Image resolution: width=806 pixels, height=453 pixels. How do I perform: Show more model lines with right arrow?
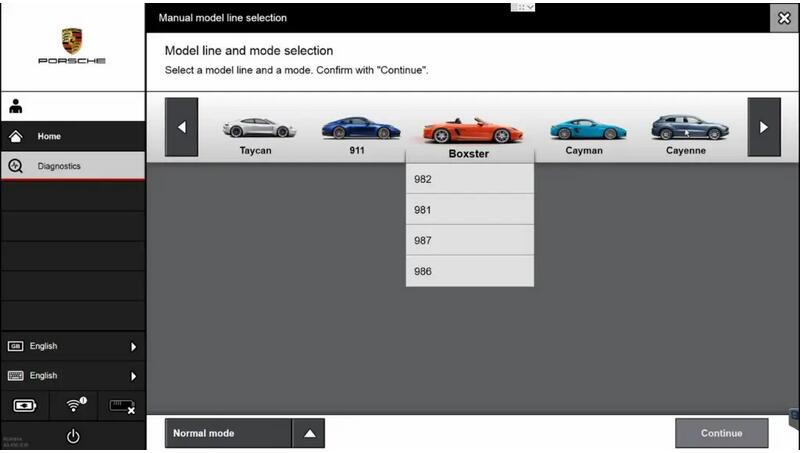pyautogui.click(x=764, y=127)
